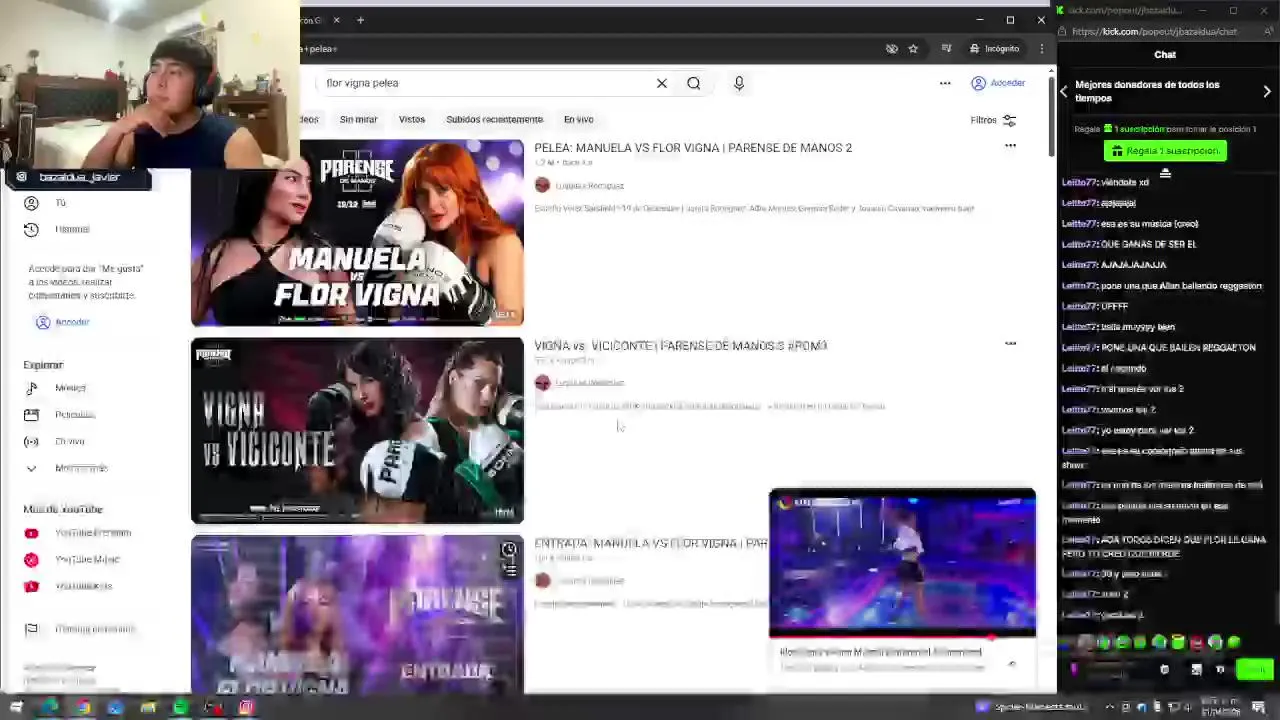
Task: Select the 'Subidos recientemente' filter chip
Action: tap(494, 119)
